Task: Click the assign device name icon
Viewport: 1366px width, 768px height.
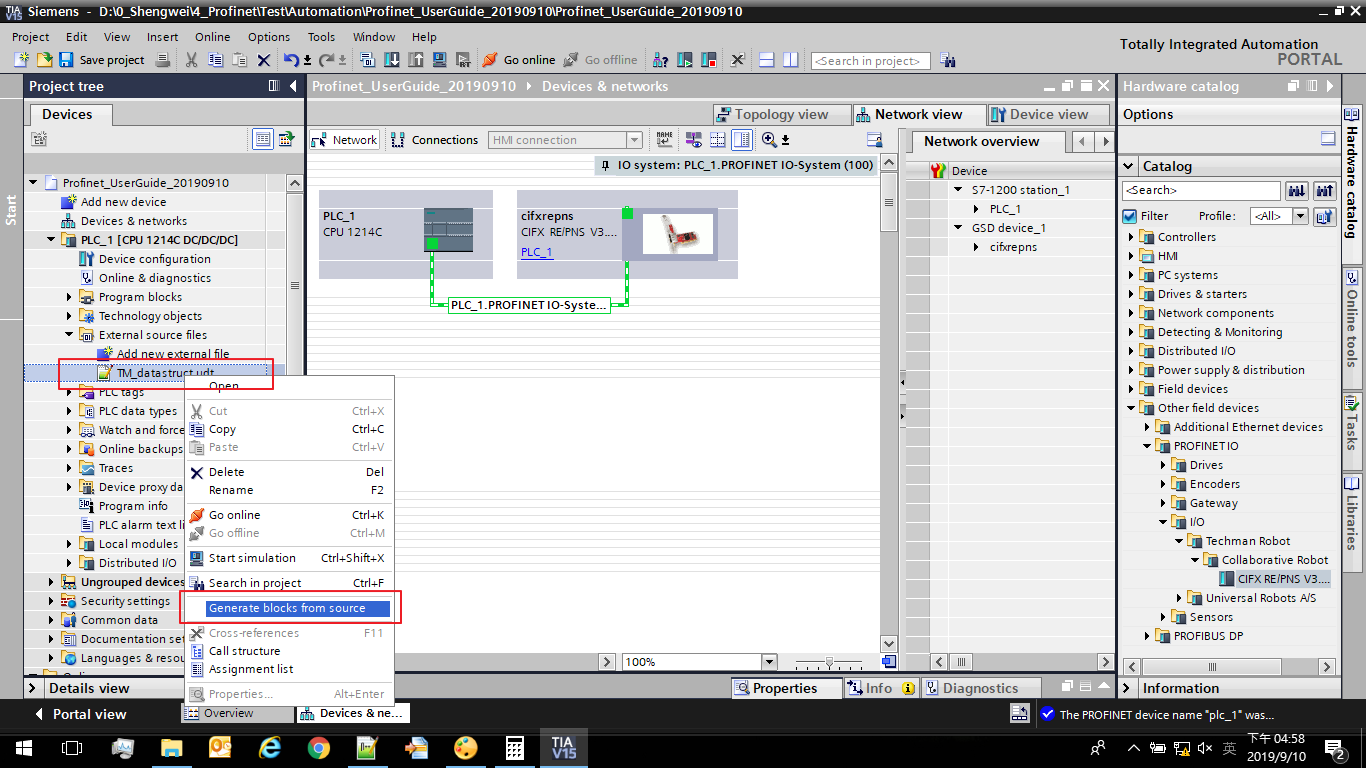Action: [665, 140]
